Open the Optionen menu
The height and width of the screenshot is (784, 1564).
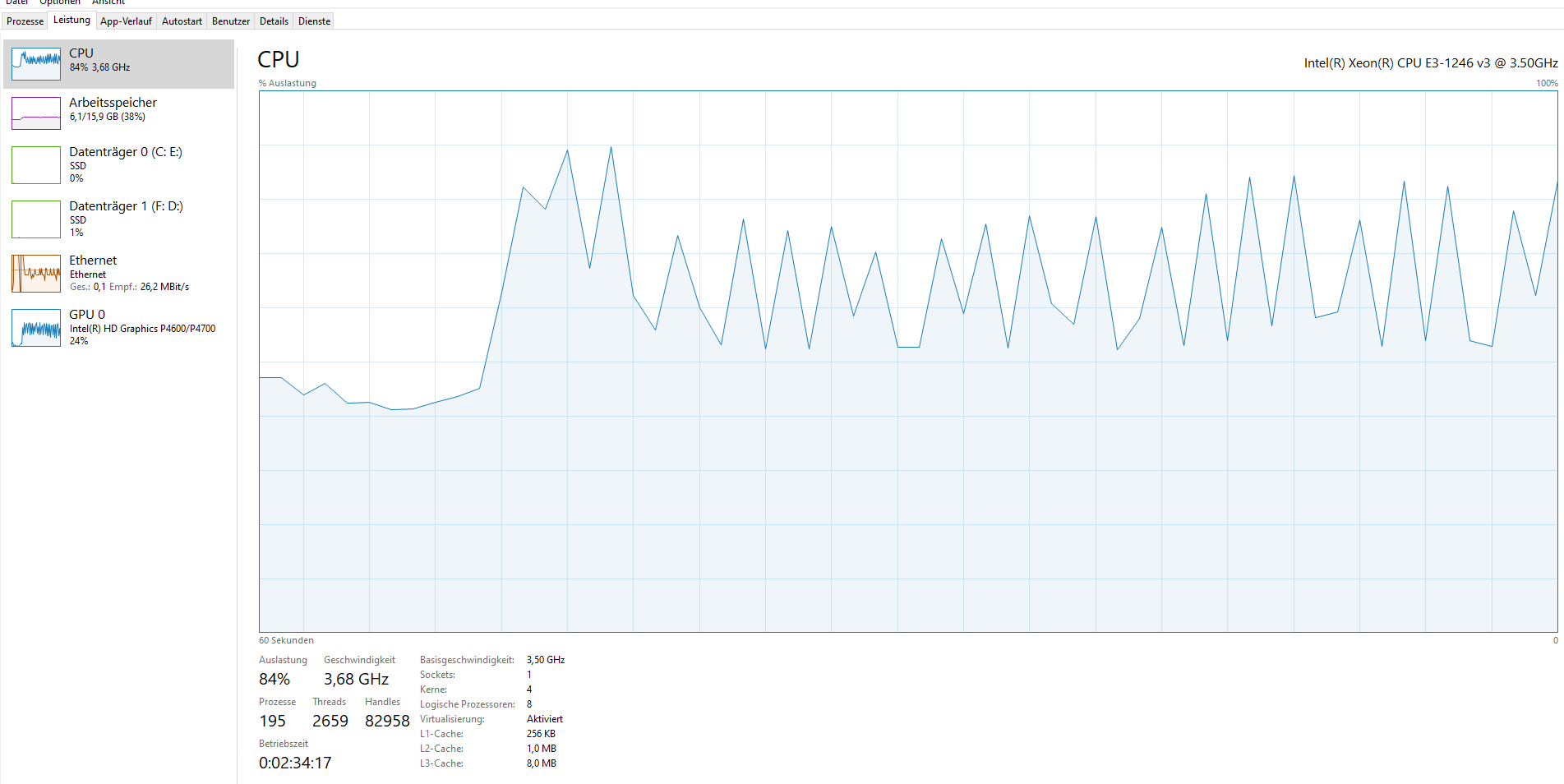pyautogui.click(x=60, y=2)
